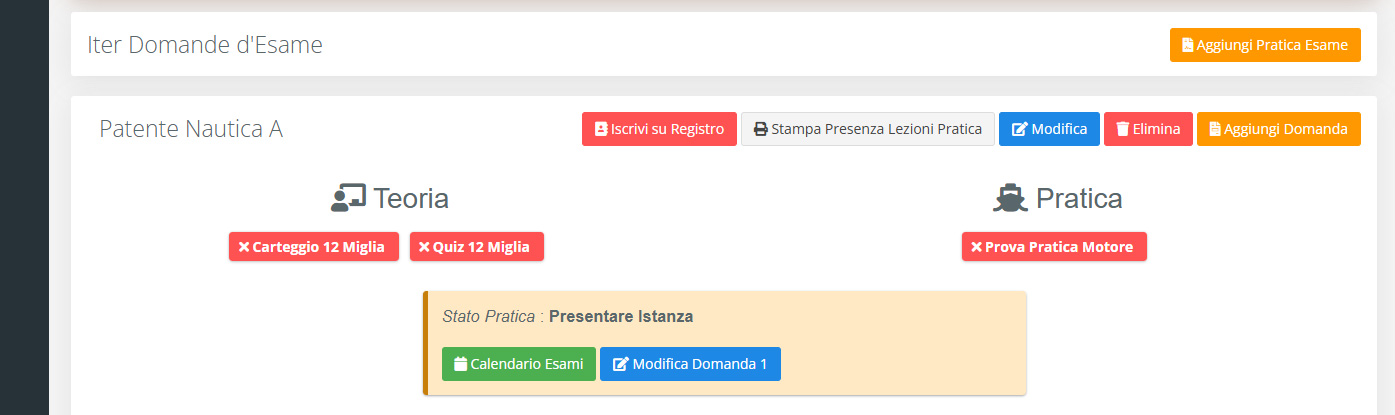
Task: Click the X icon on Prova Pratica Motore
Action: tap(976, 247)
